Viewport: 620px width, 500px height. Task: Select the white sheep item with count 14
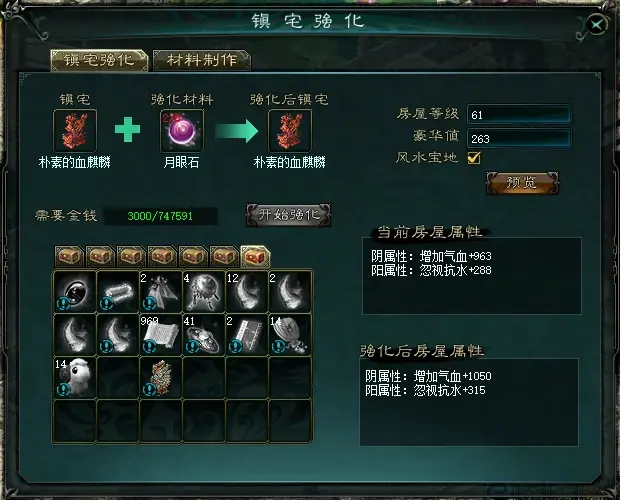click(x=75, y=377)
